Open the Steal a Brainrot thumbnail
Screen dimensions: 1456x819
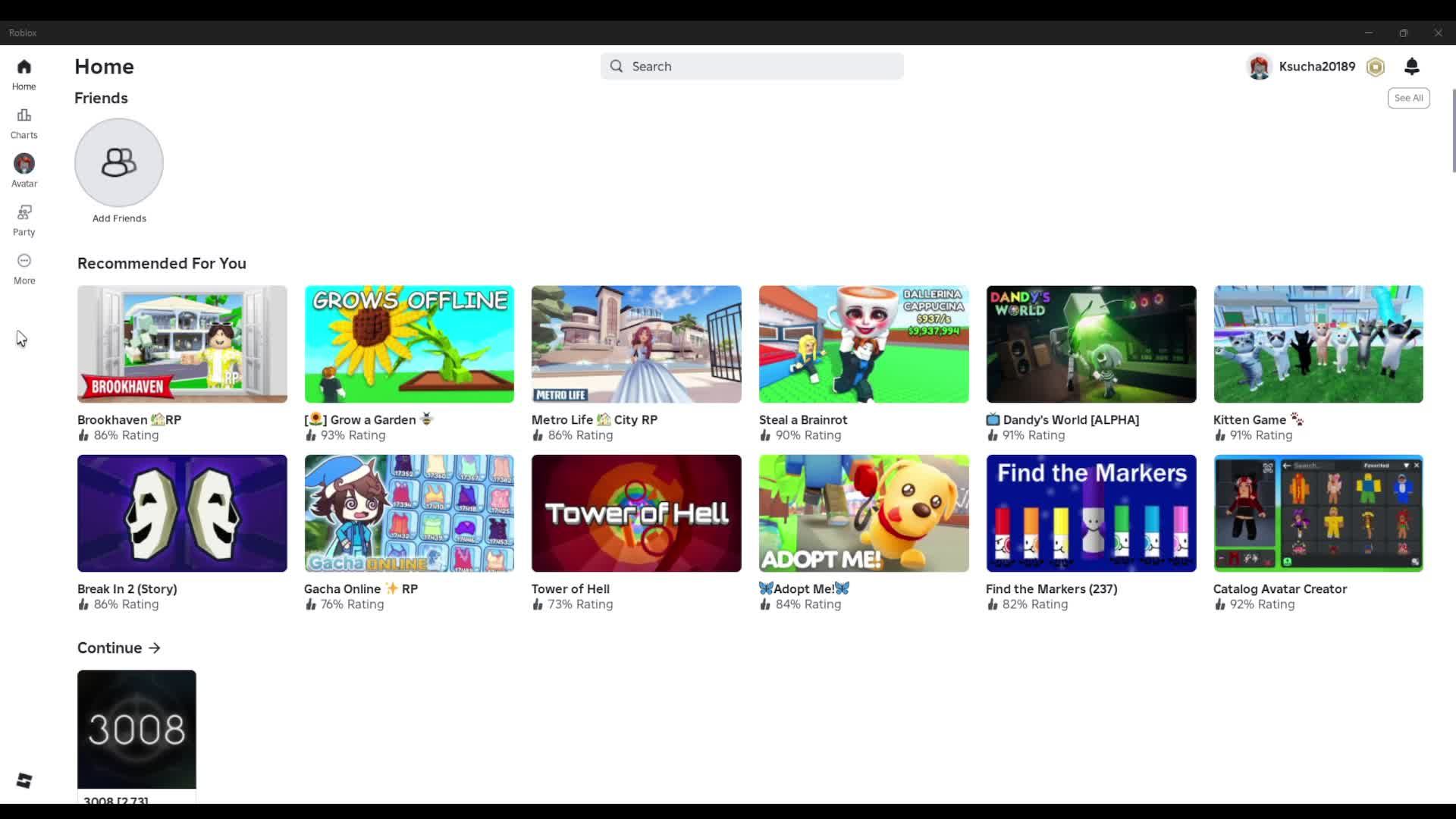[864, 344]
